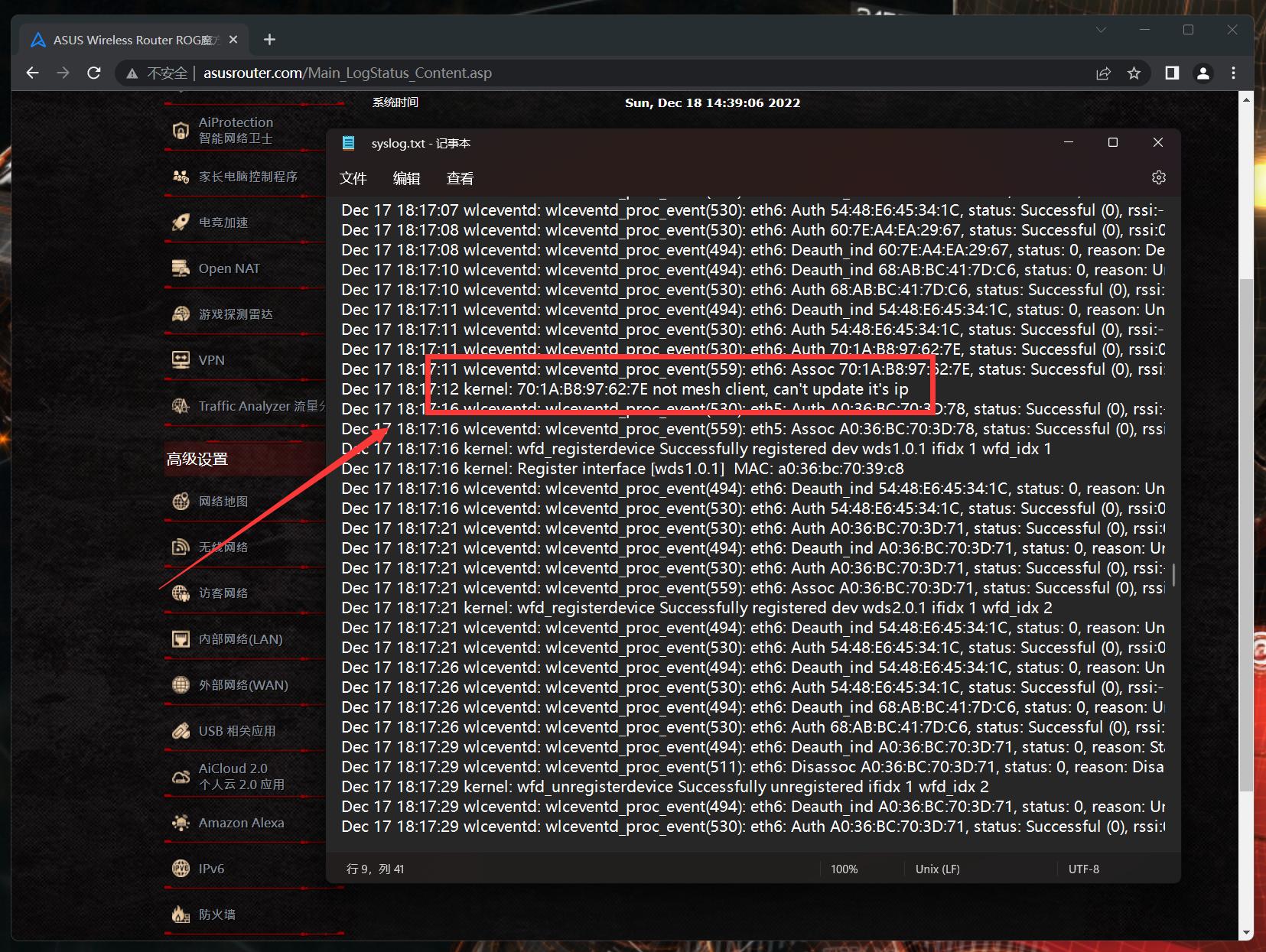Open the 内部网络(LAN) settings page

[241, 639]
